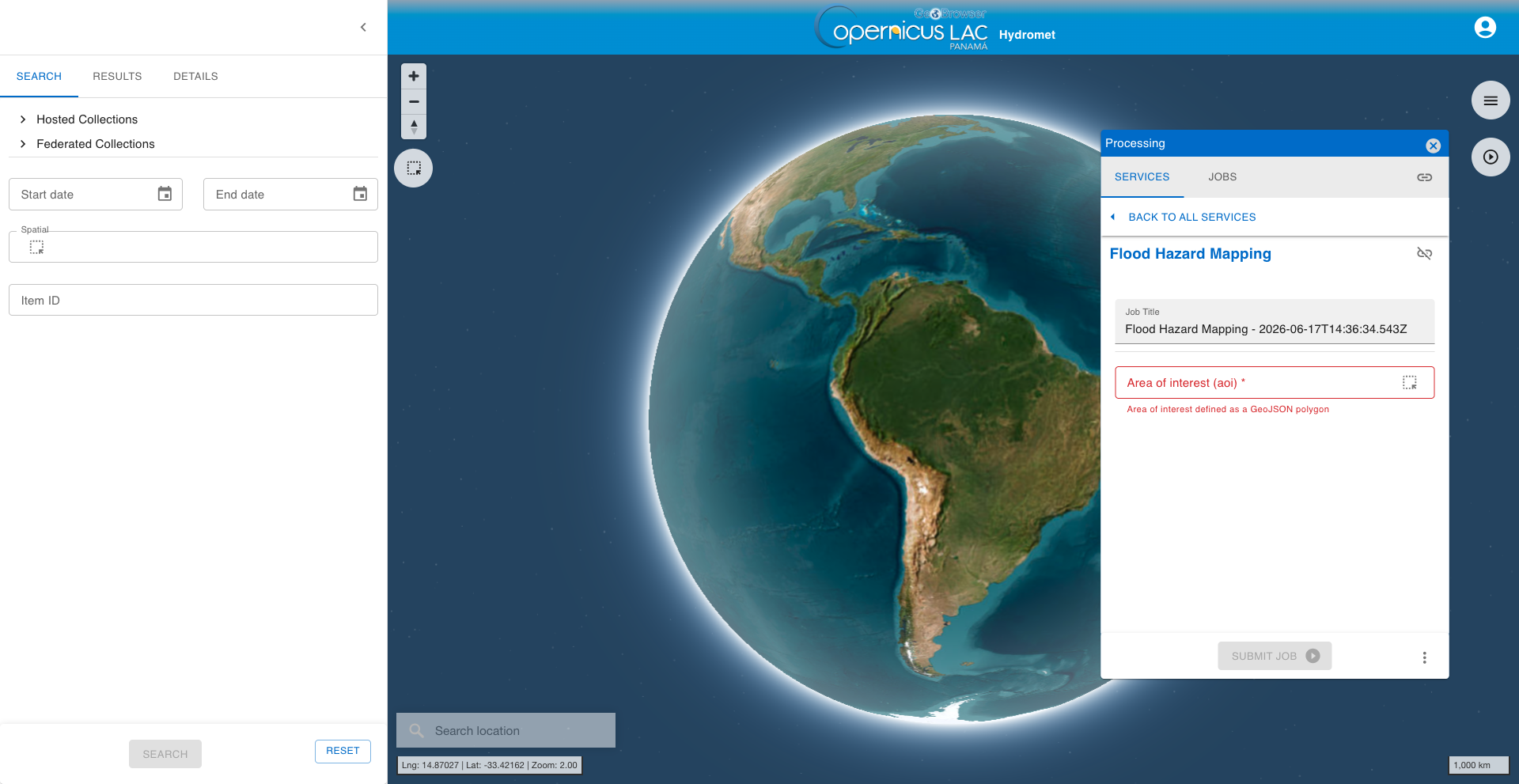Switch to the DETAILS tab
Image resolution: width=1519 pixels, height=784 pixels.
tap(195, 77)
